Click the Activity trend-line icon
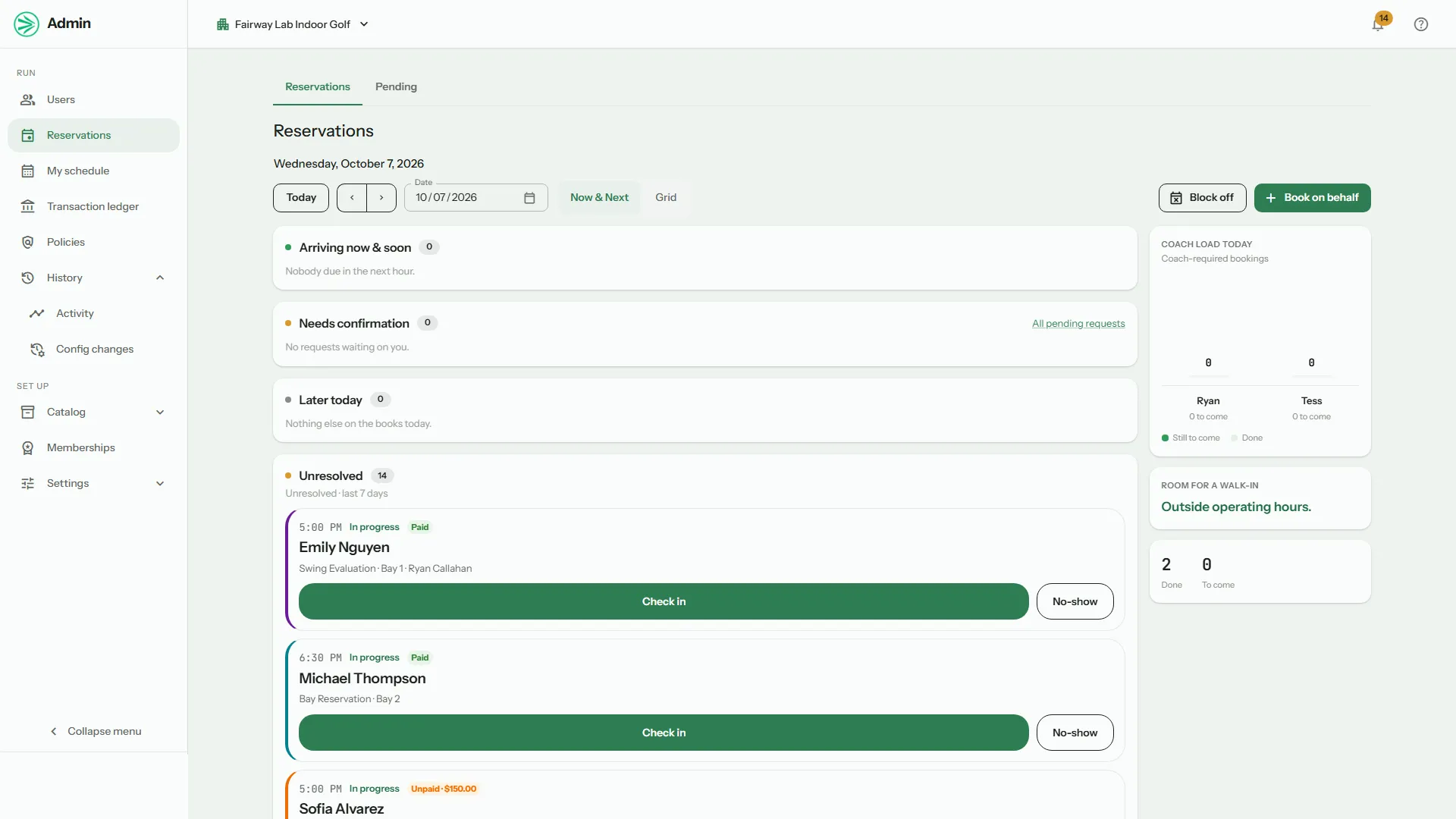 pos(37,313)
